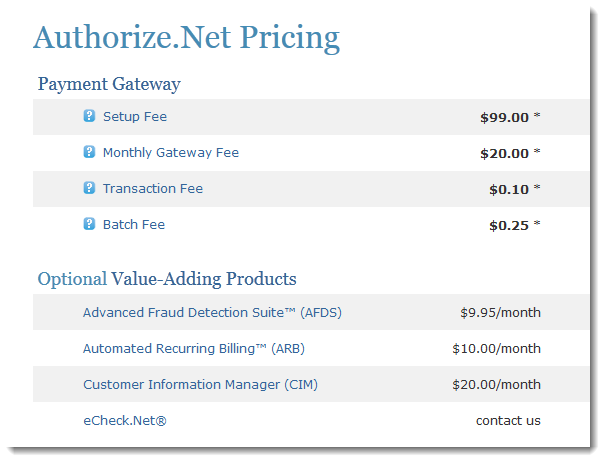
Task: Click the $0.10 transaction fee amount
Action: click(509, 189)
